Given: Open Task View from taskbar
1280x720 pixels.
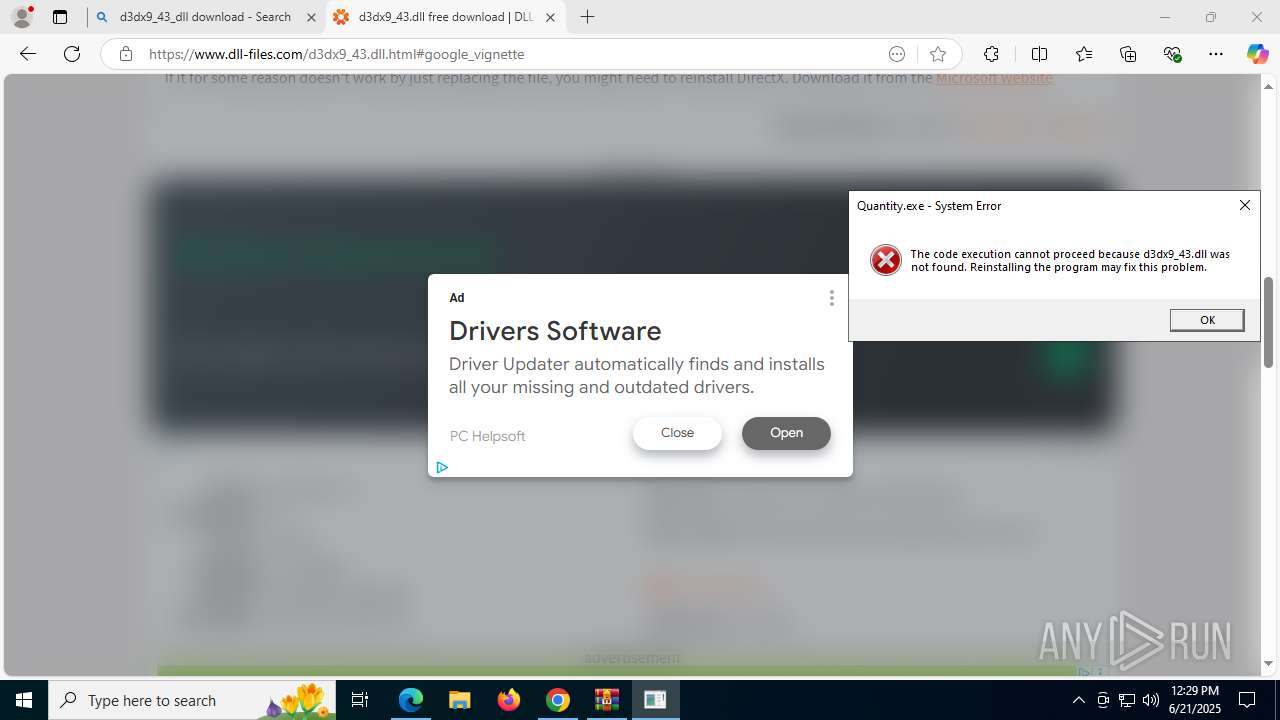Looking at the screenshot, I should [361, 700].
